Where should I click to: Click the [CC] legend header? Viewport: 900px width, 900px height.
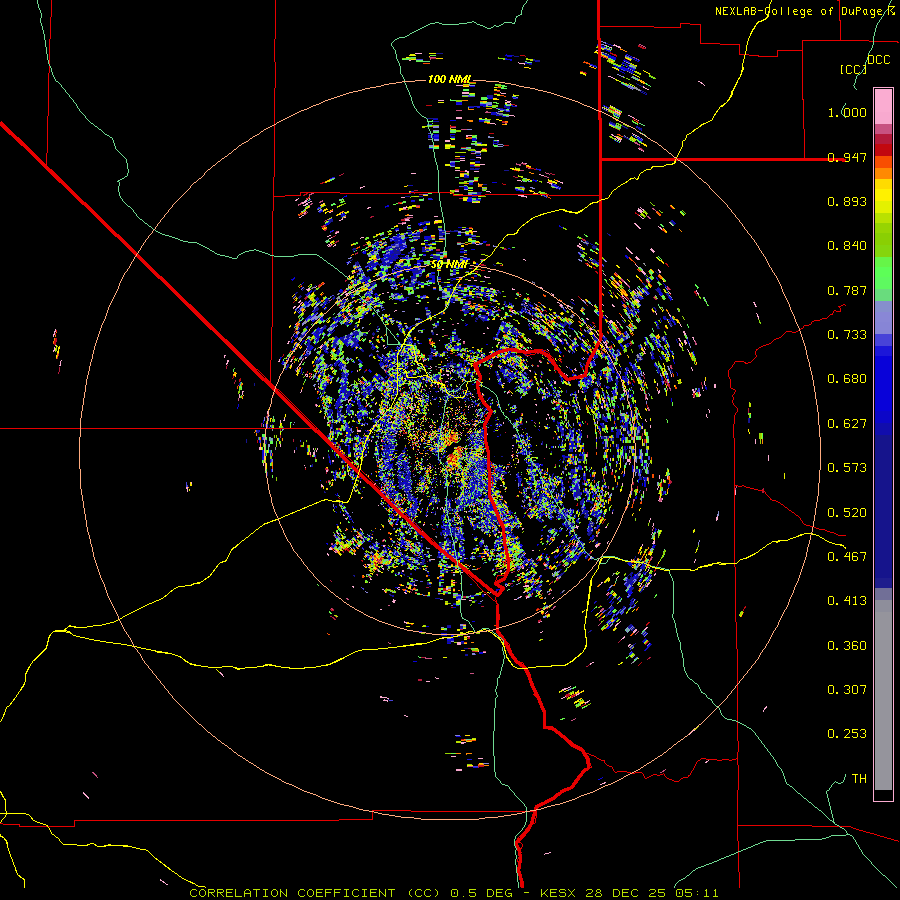tap(853, 69)
